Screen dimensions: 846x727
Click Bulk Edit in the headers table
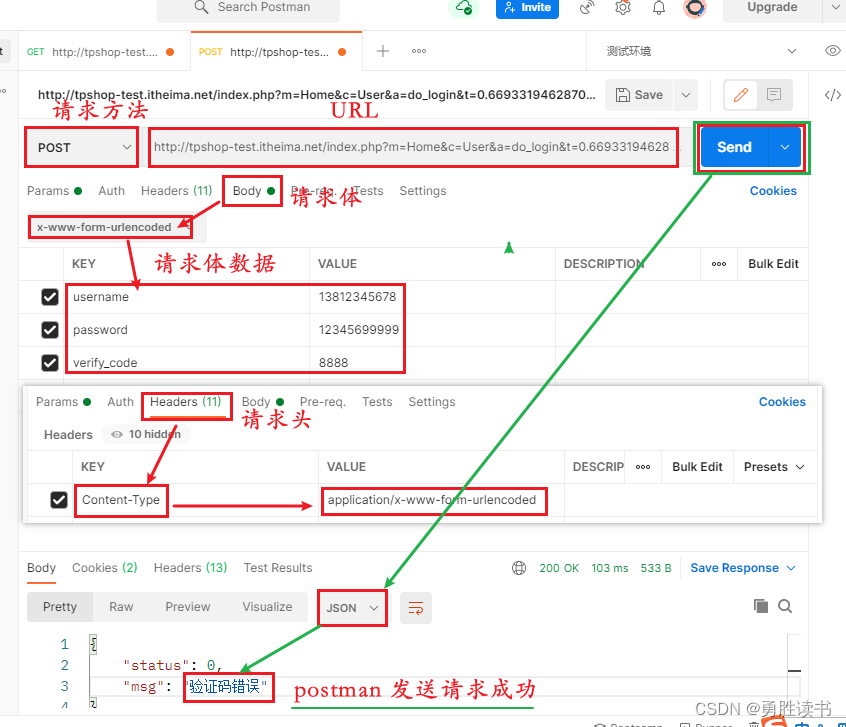[x=697, y=467]
